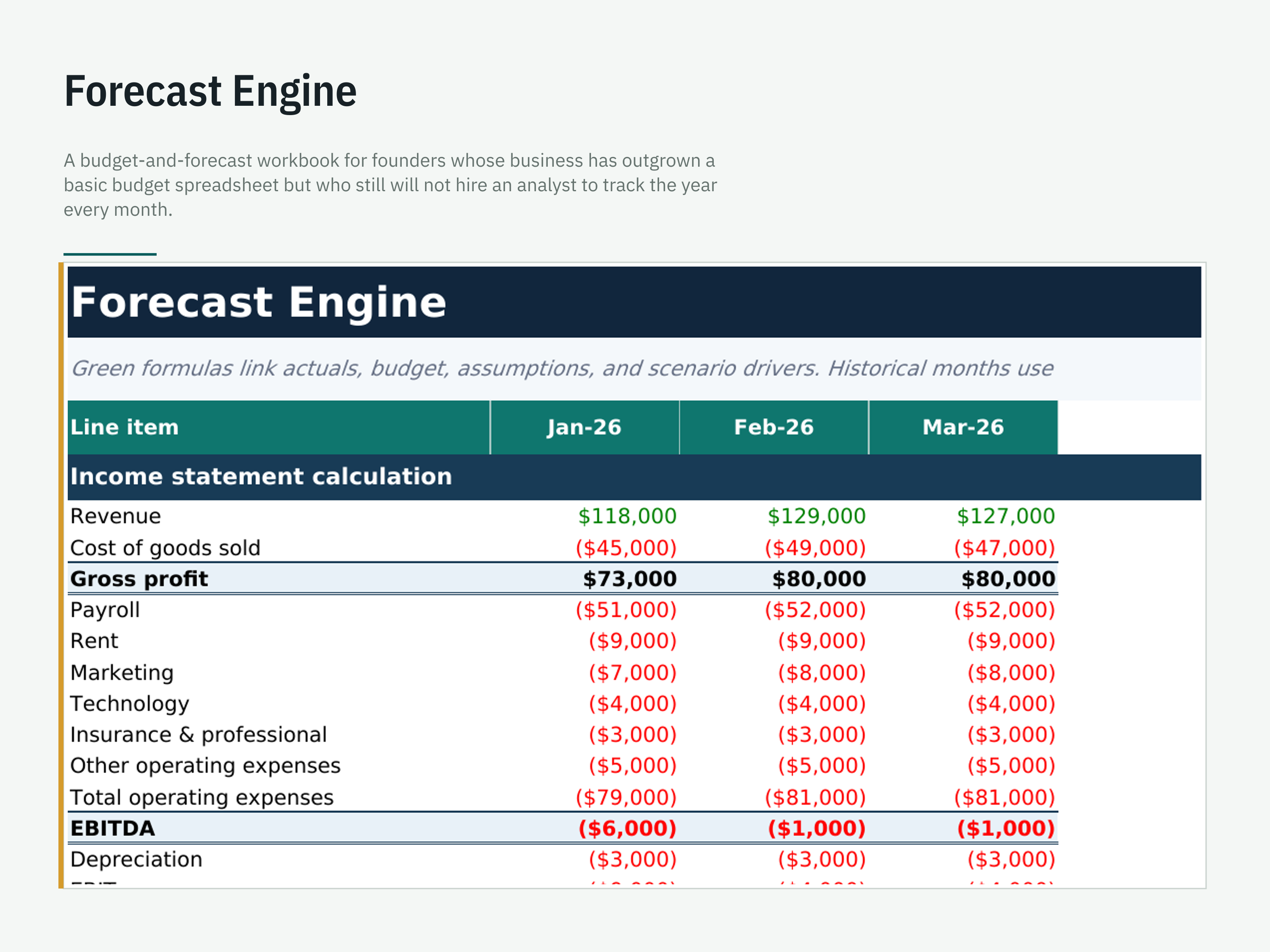1270x952 pixels.
Task: Select Revenue value $118,000 for Jan-26
Action: tap(627, 516)
